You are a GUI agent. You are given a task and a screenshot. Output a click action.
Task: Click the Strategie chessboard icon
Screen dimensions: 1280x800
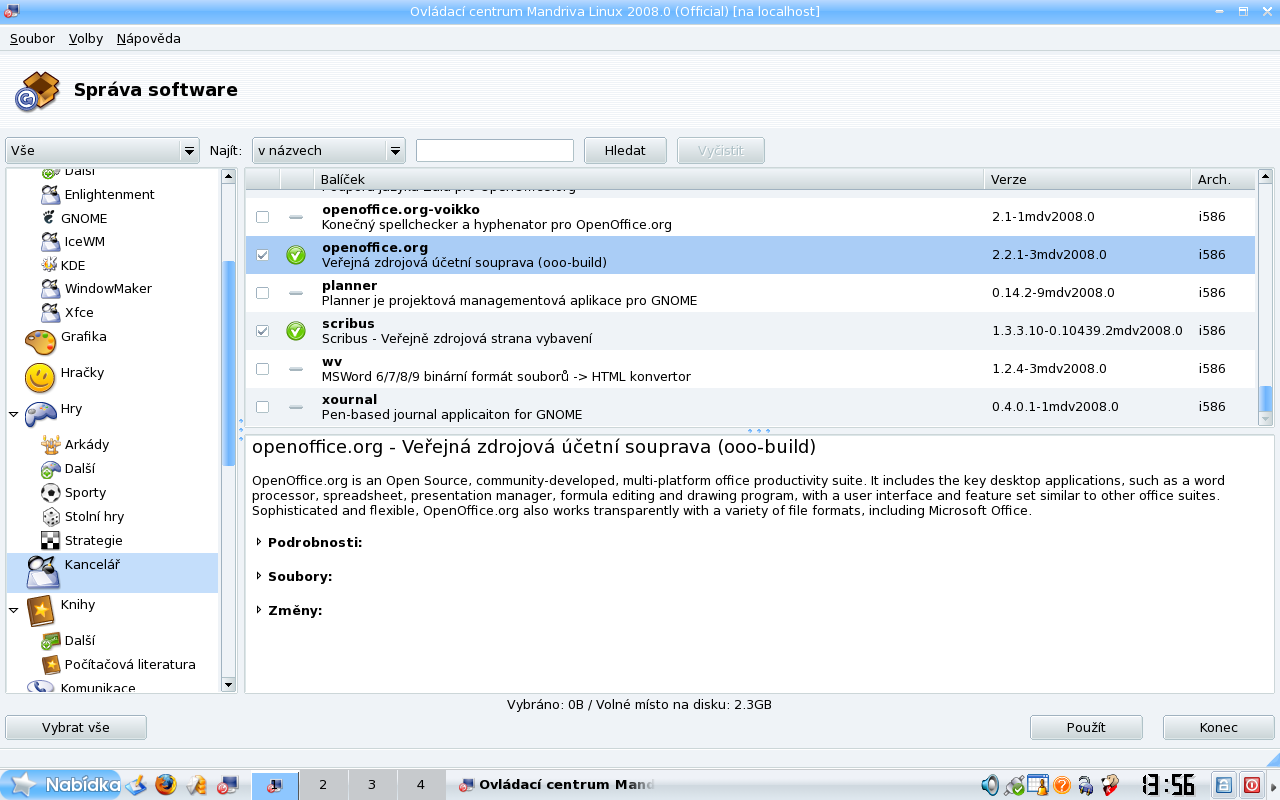click(50, 540)
